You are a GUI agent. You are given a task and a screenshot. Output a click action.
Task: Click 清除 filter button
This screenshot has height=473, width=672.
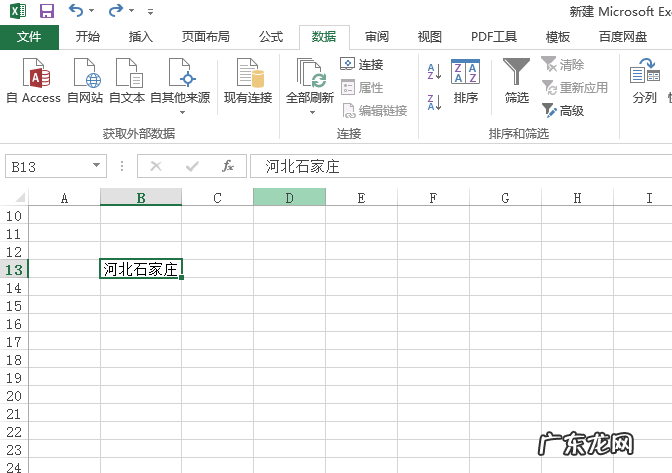pos(562,65)
